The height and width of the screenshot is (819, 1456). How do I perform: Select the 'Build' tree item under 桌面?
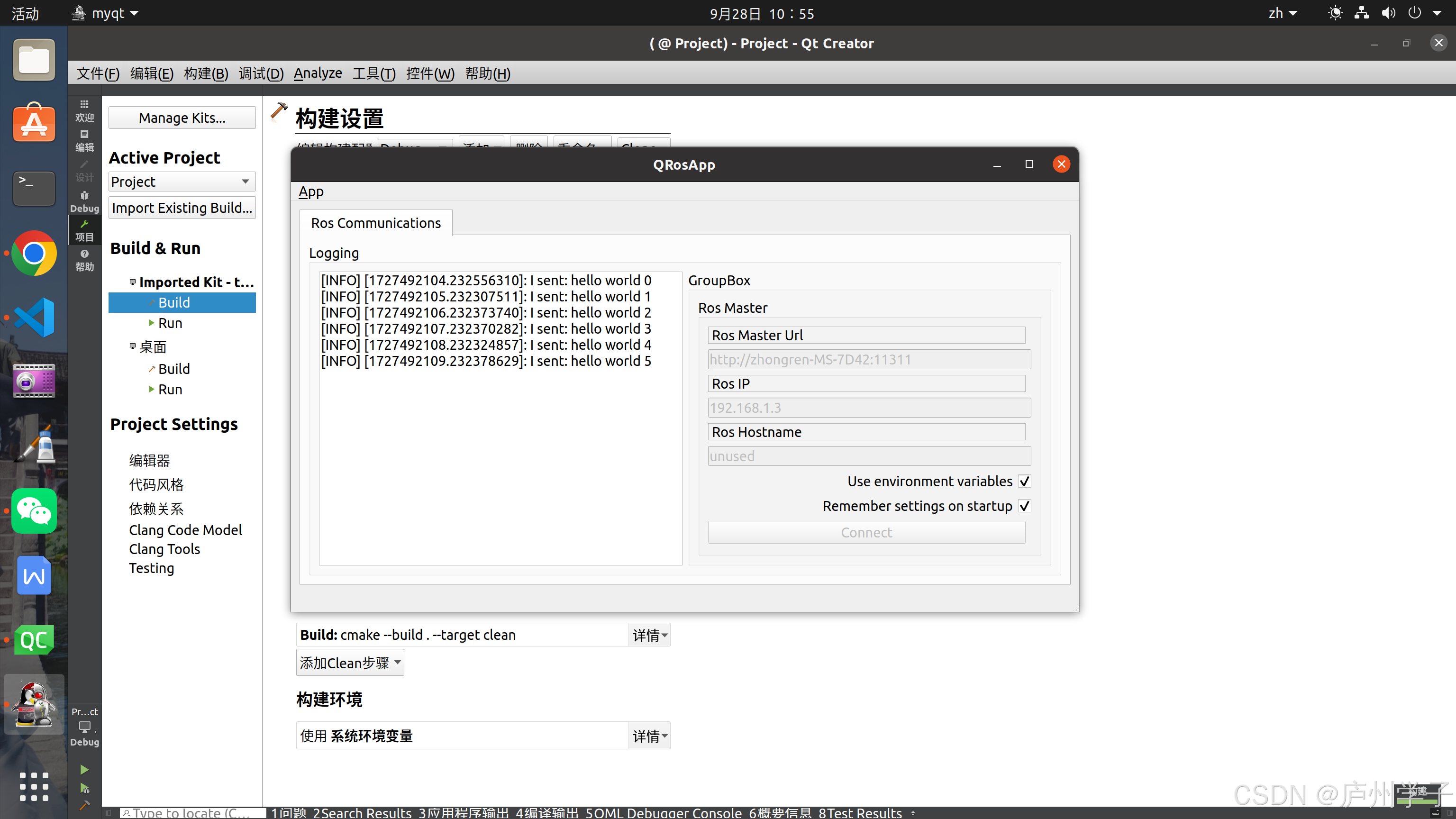pyautogui.click(x=173, y=368)
